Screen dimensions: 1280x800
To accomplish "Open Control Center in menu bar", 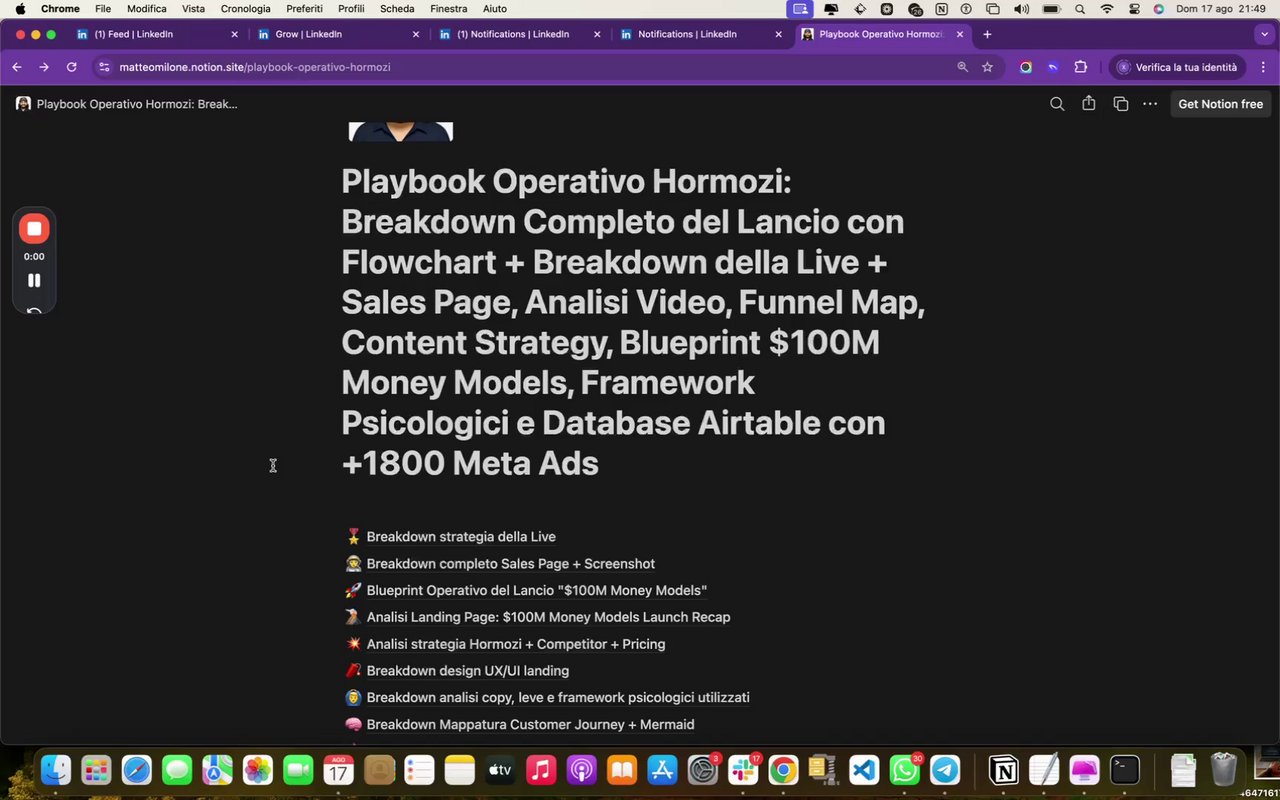I will [1134, 9].
